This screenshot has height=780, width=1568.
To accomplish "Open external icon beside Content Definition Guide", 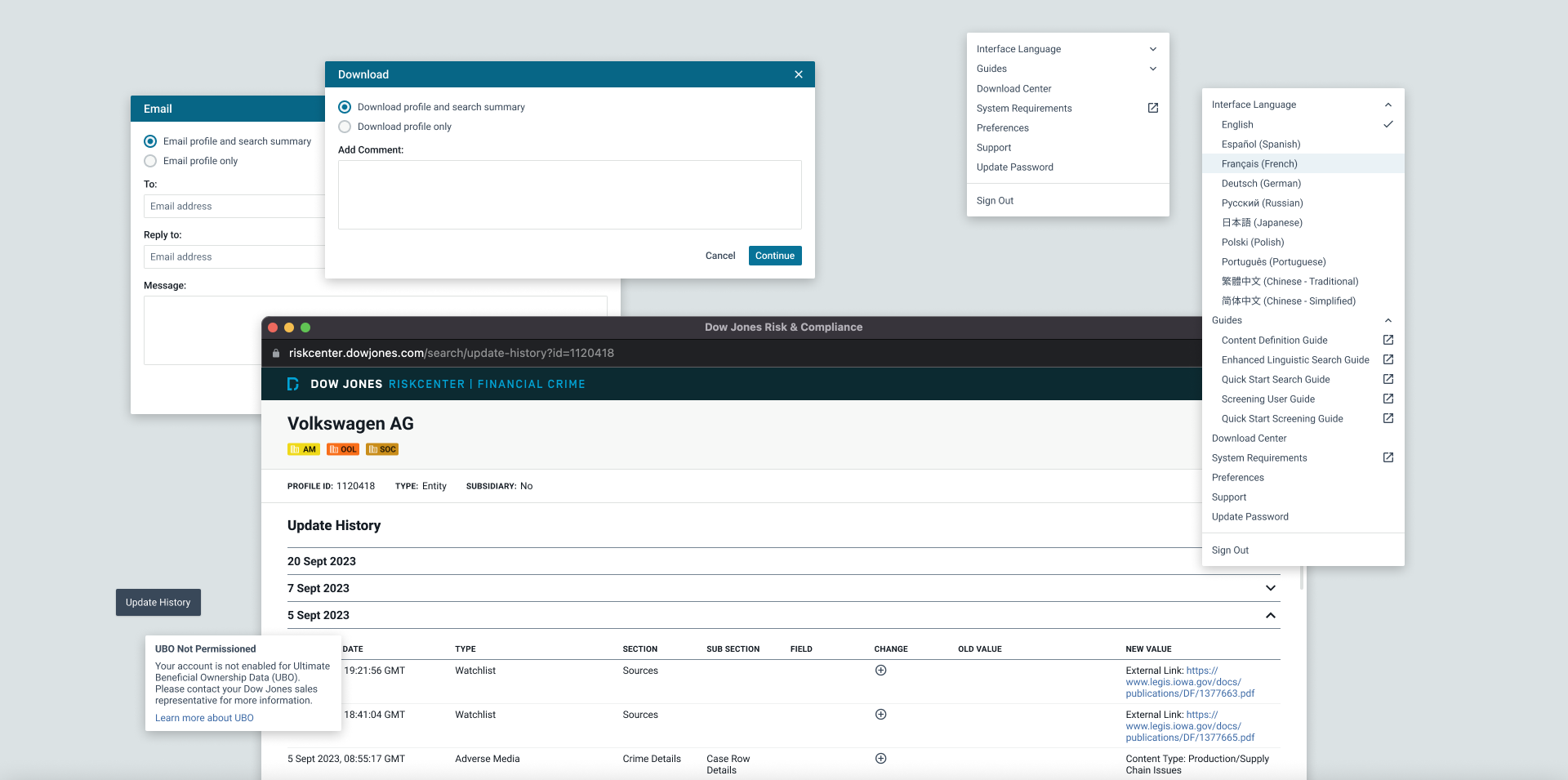I will pos(1388,340).
